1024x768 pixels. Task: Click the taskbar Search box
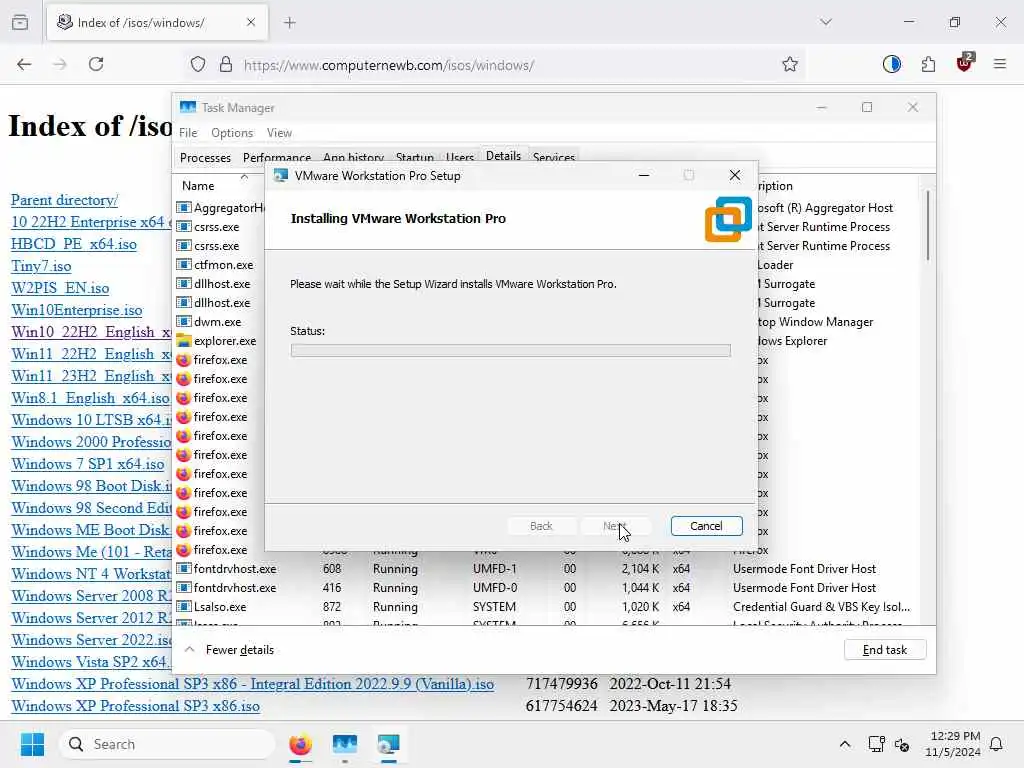167,744
